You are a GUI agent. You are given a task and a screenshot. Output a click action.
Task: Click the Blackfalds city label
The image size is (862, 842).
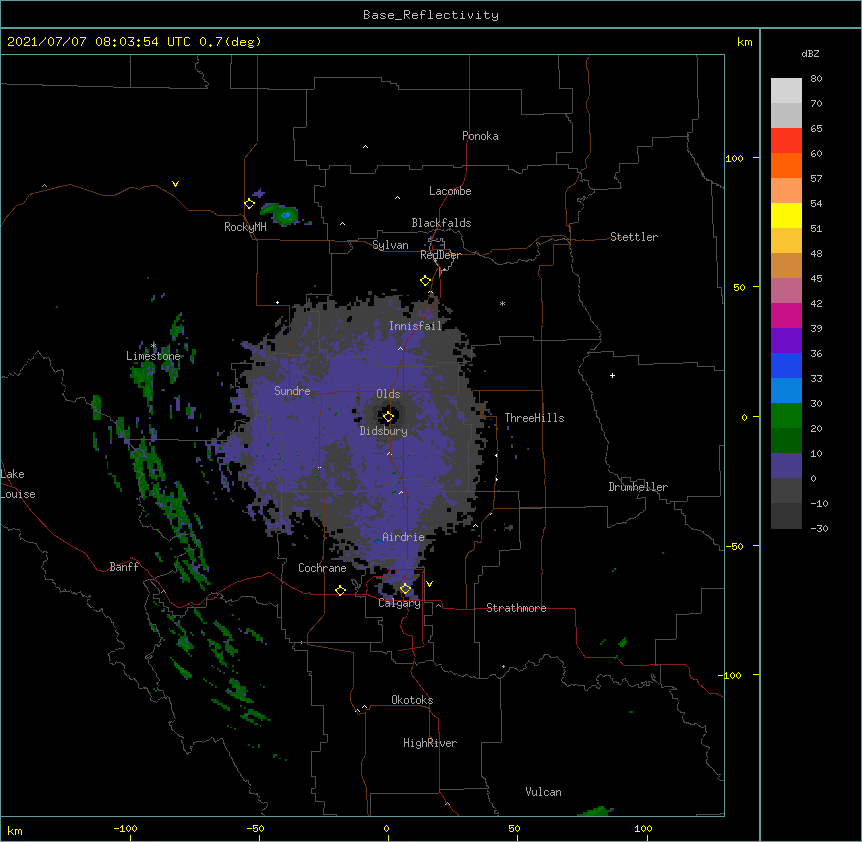[x=441, y=223]
